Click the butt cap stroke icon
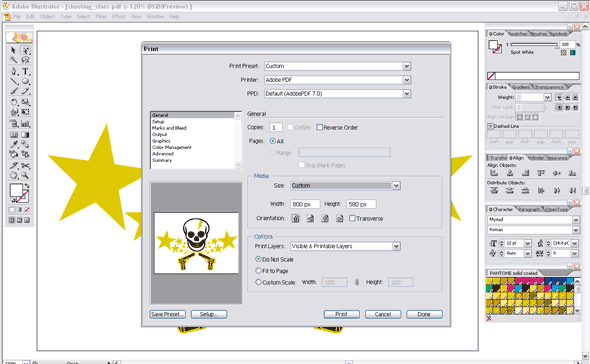Image resolution: width=590 pixels, height=364 pixels. (560, 97)
